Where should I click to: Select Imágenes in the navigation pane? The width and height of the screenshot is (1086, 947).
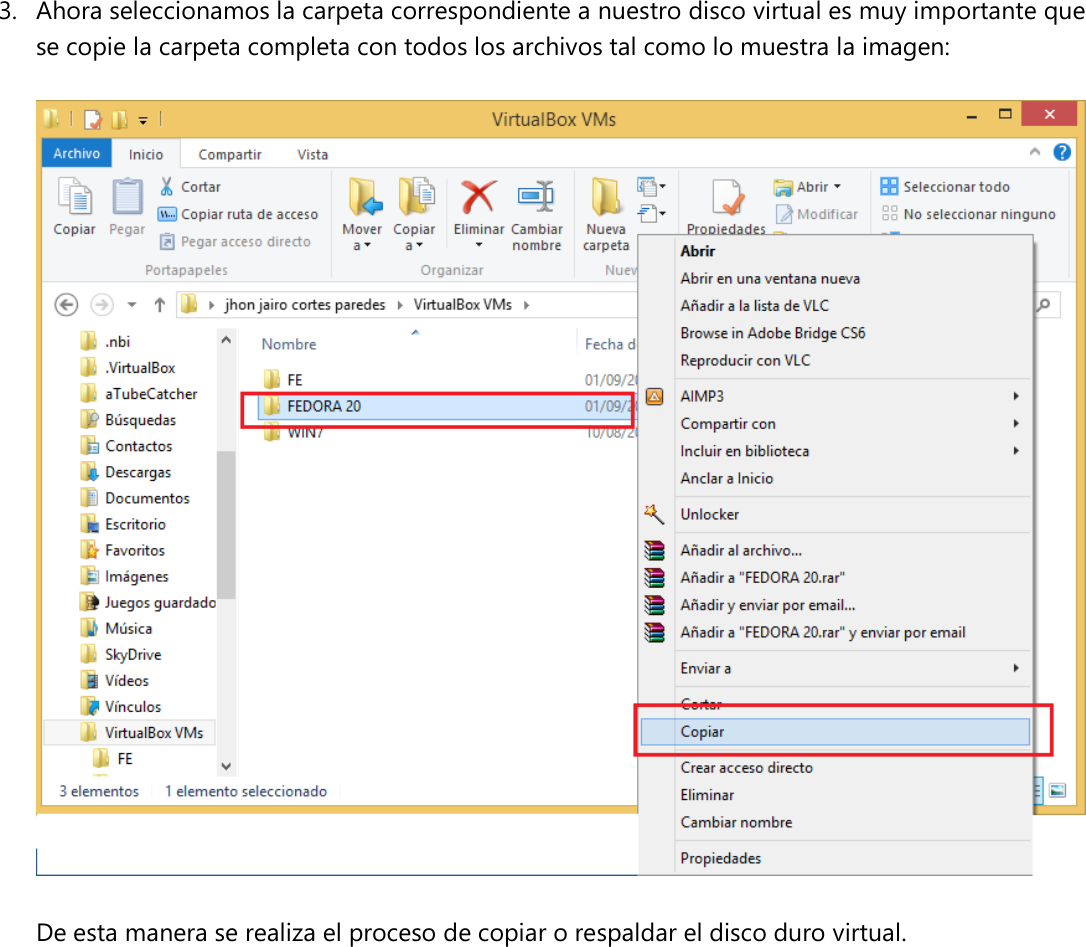(x=125, y=576)
